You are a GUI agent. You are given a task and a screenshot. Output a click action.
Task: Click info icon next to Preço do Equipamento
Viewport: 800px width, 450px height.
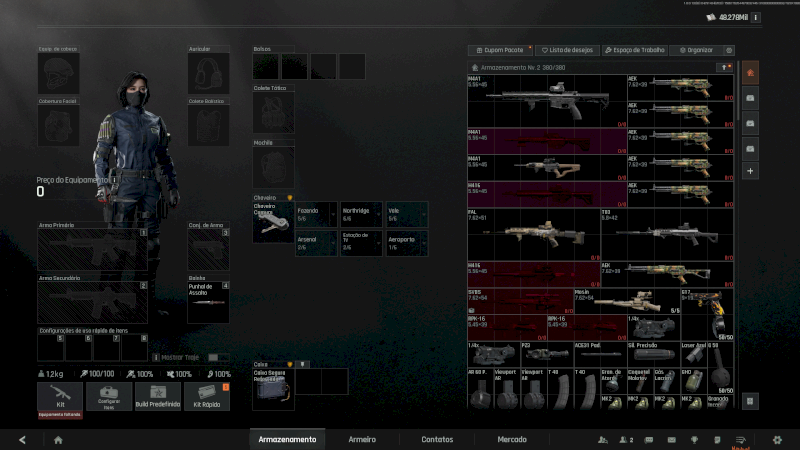[114, 180]
